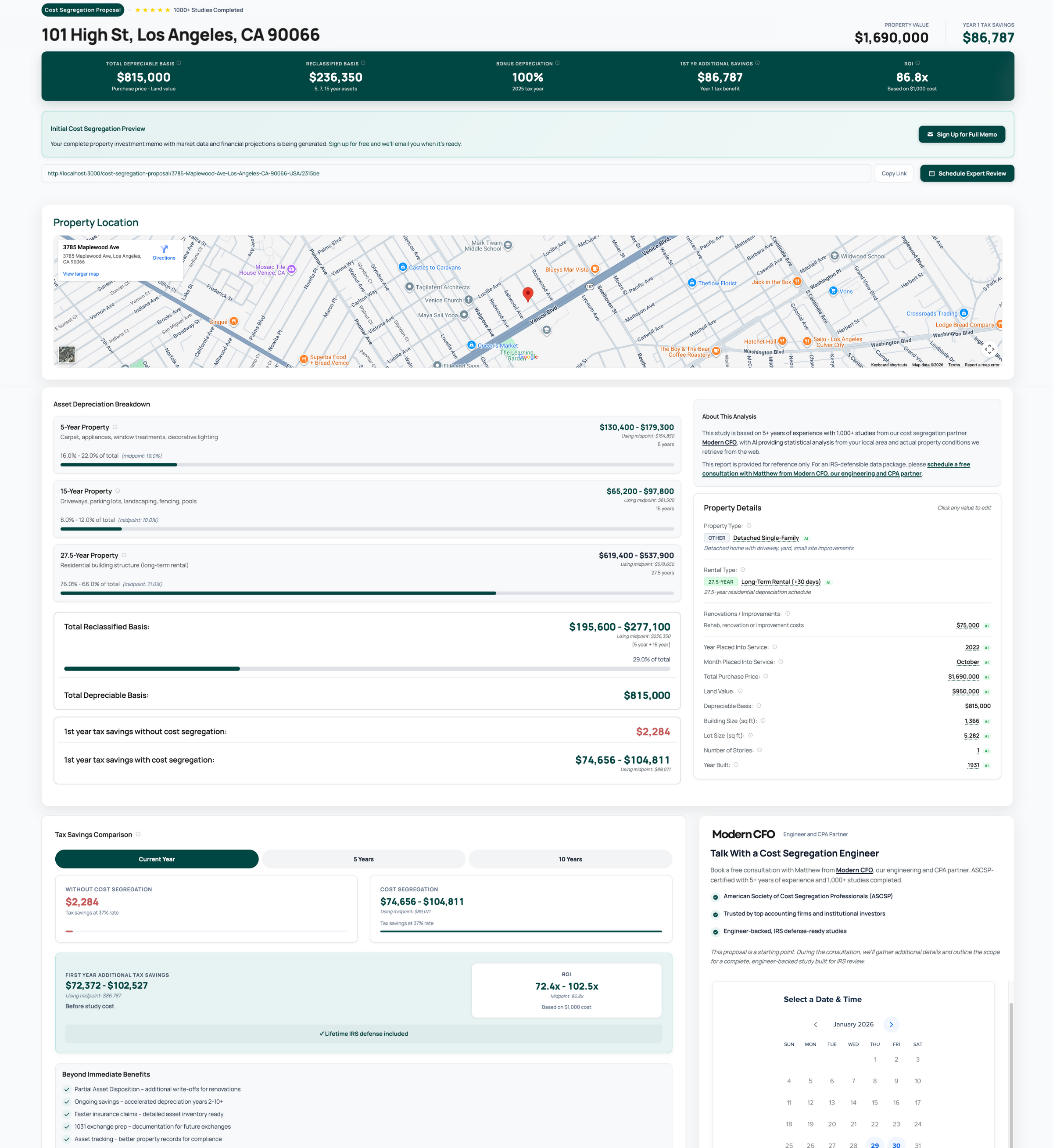The height and width of the screenshot is (1148, 1053).
Task: Expand the map using the fullscreen control
Action: pos(990,349)
